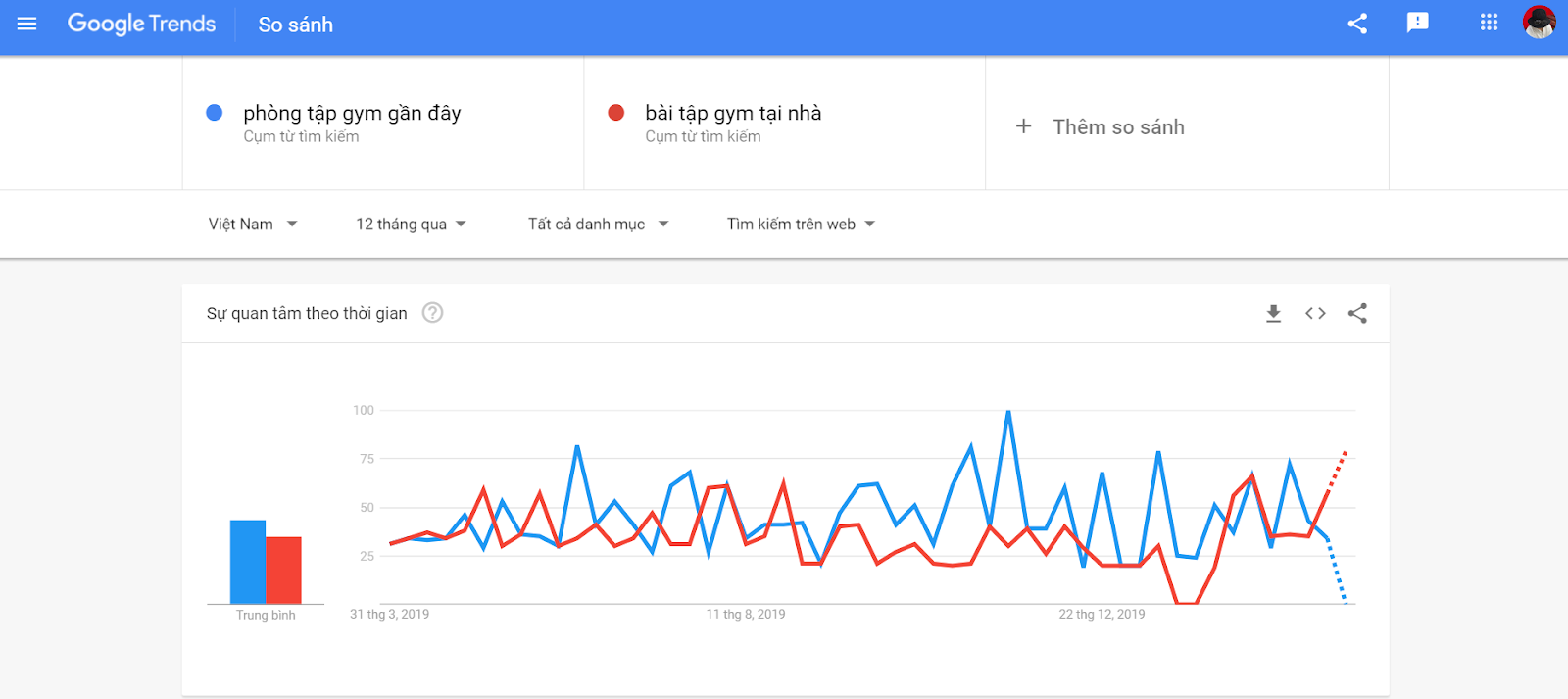Click the Google Trends logo
The height and width of the screenshot is (699, 1568).
[141, 24]
